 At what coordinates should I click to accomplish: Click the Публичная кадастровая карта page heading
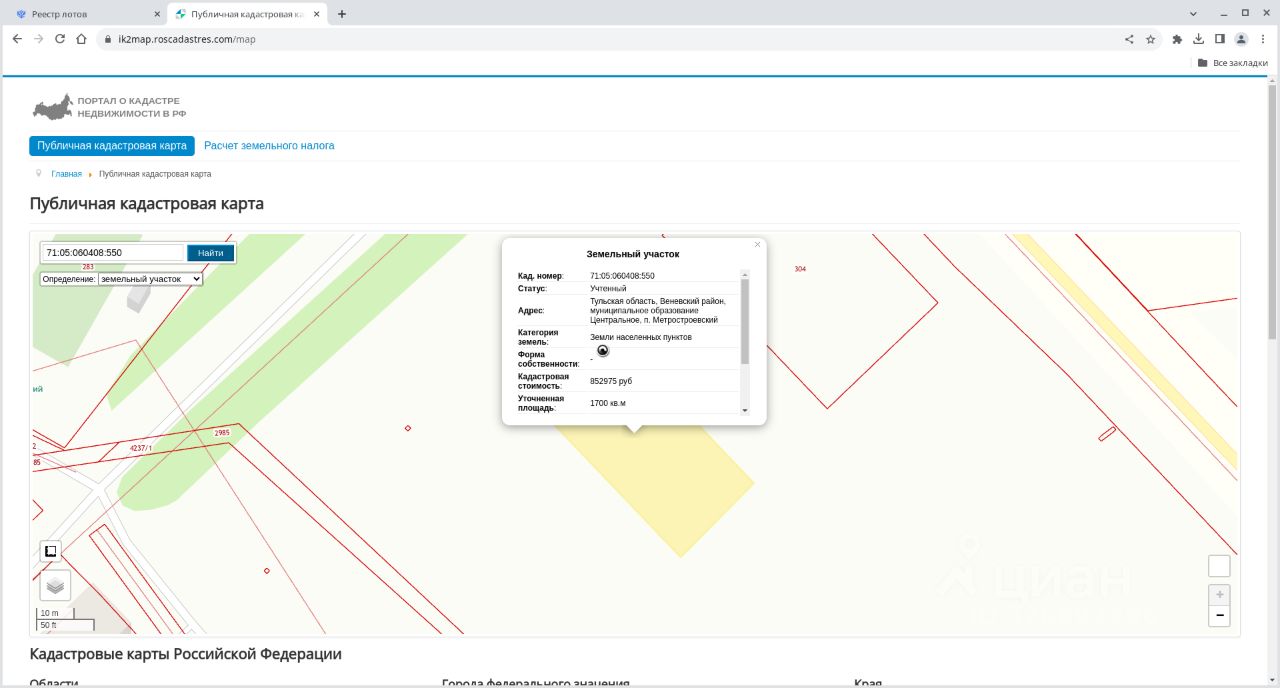pos(147,204)
